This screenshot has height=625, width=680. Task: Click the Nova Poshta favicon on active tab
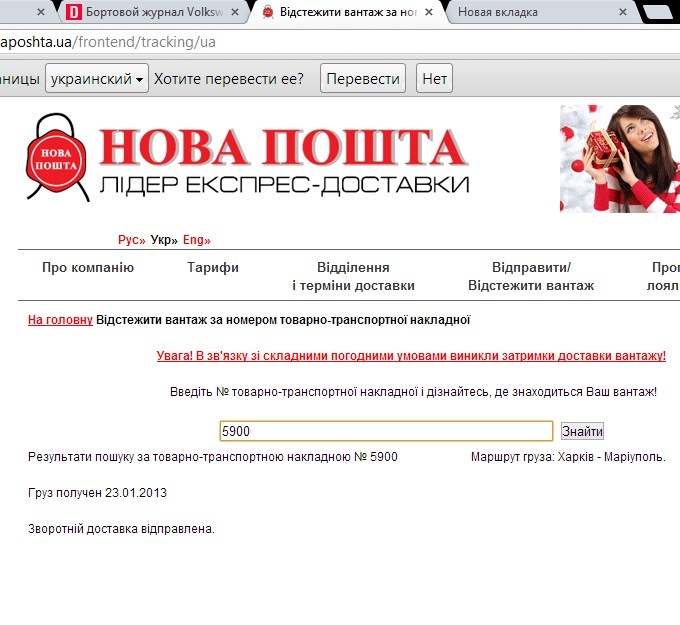pyautogui.click(x=268, y=12)
